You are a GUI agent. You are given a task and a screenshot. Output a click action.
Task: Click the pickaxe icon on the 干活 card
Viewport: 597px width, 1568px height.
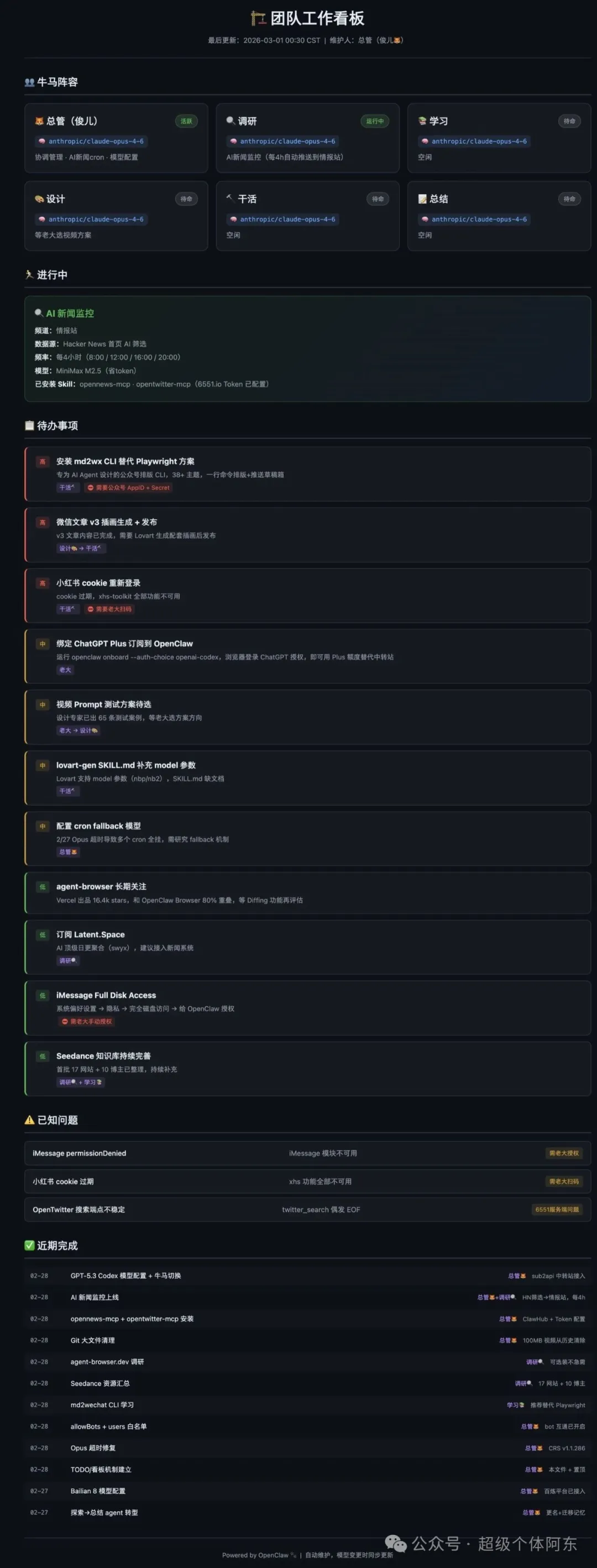pyautogui.click(x=230, y=198)
